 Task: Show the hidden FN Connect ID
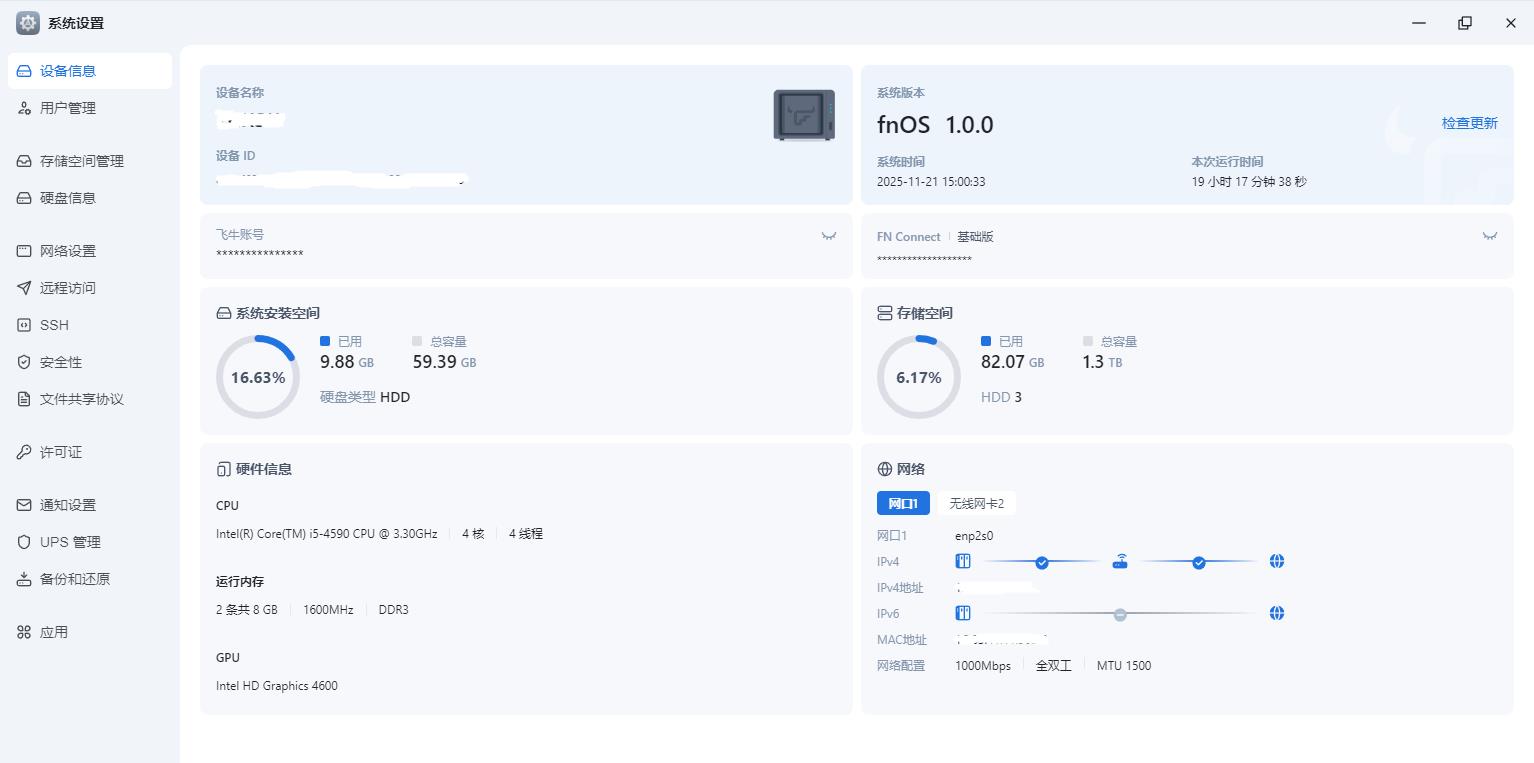point(1490,236)
